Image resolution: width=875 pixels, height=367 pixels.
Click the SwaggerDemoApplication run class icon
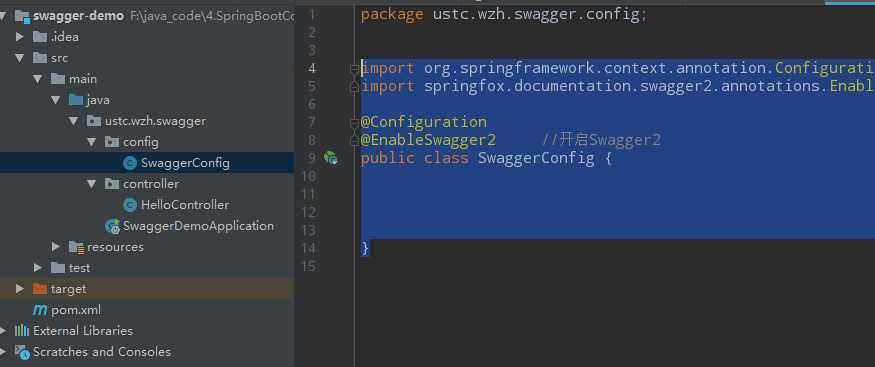click(x=112, y=226)
